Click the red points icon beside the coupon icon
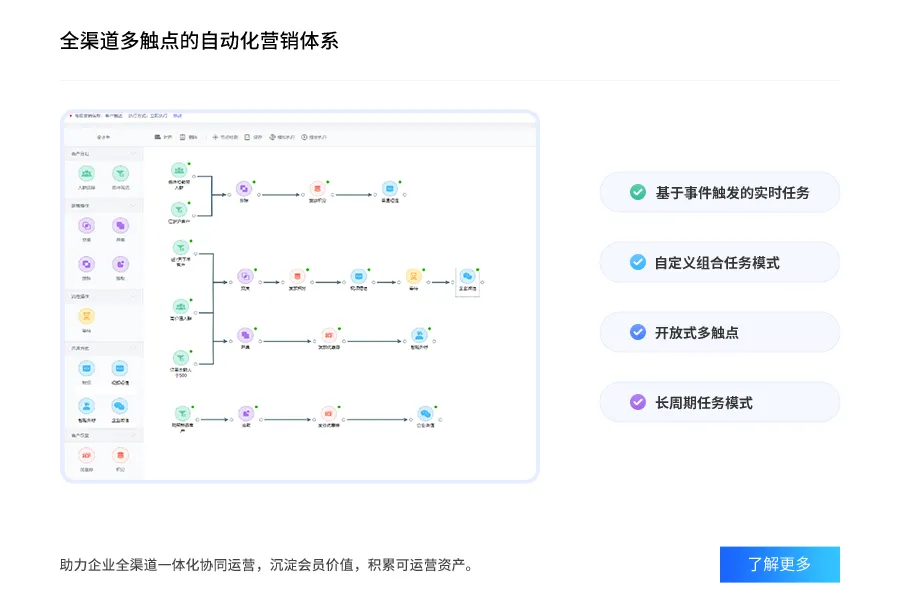This screenshot has width=900, height=604. point(120,455)
